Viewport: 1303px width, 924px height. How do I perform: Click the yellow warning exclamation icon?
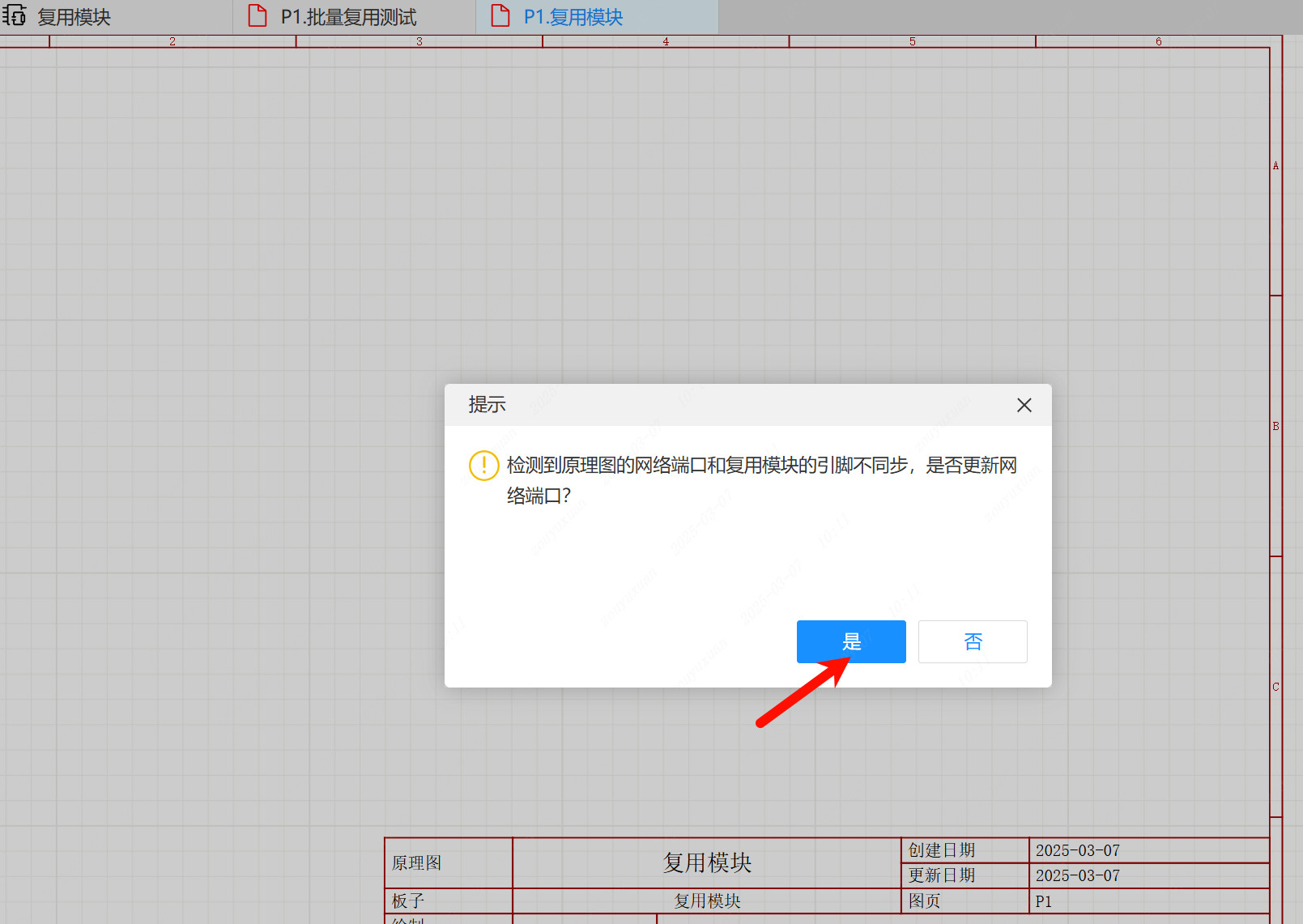click(x=483, y=466)
